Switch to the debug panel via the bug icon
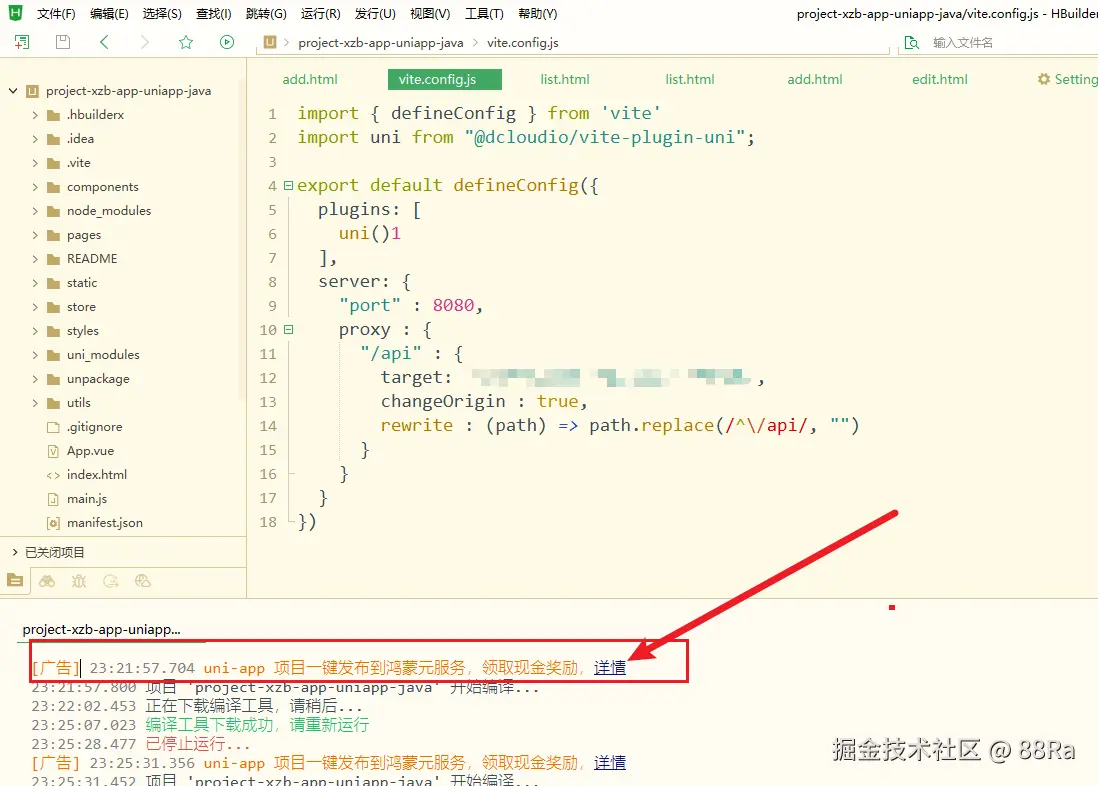1098x786 pixels. point(79,580)
